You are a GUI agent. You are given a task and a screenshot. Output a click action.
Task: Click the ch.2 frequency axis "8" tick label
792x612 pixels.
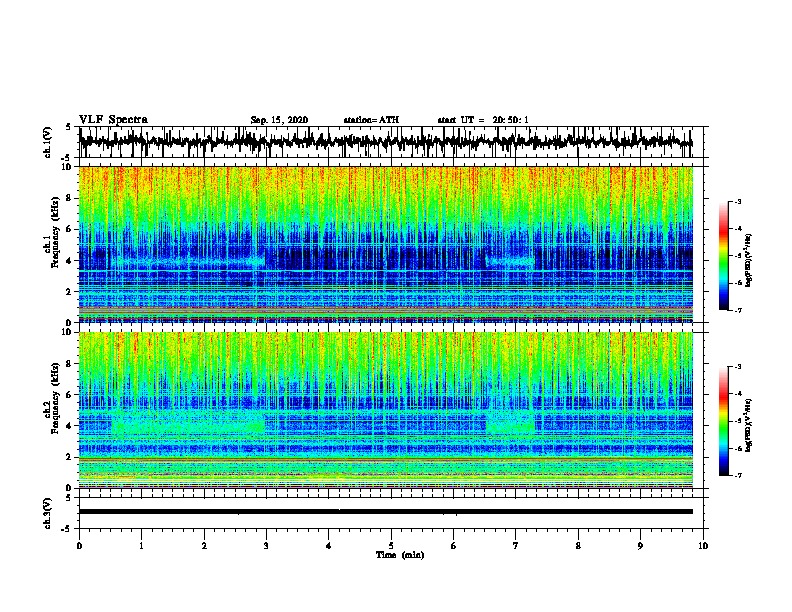coord(69,363)
